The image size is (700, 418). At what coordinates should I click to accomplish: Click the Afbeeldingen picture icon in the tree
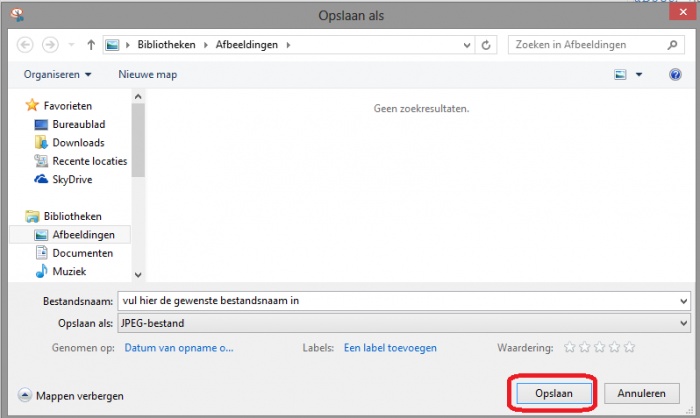[41, 235]
